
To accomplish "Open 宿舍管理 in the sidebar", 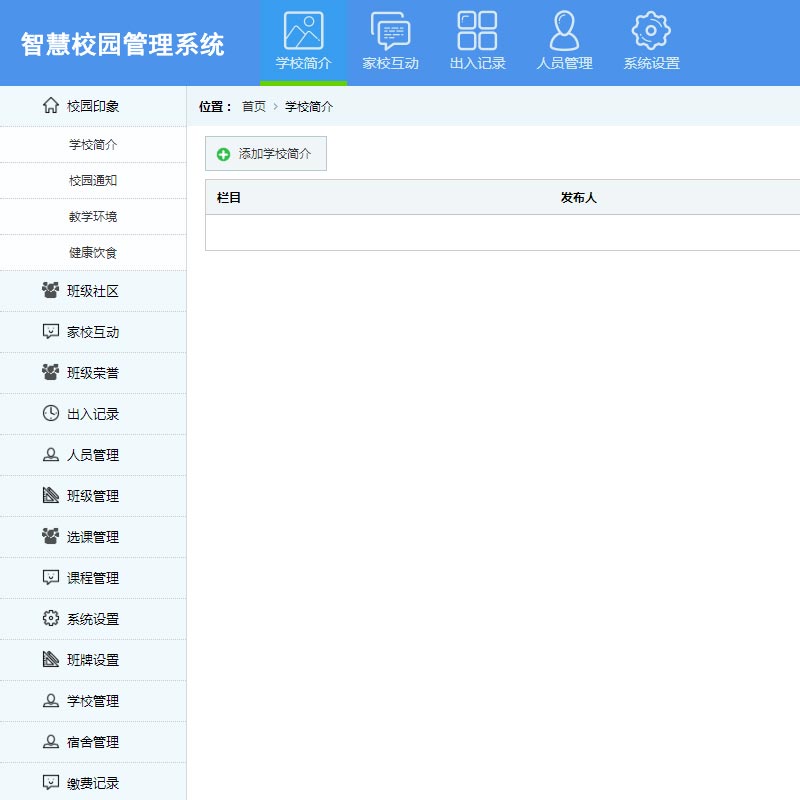I will [x=93, y=742].
